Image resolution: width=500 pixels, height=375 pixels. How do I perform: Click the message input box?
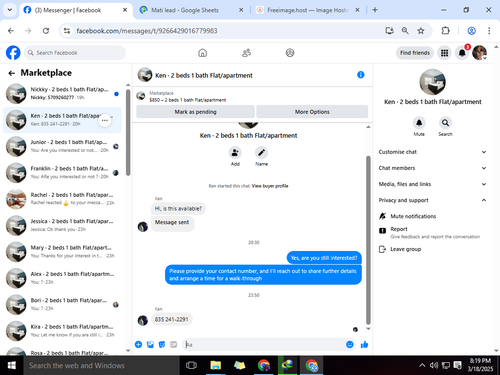(263, 344)
